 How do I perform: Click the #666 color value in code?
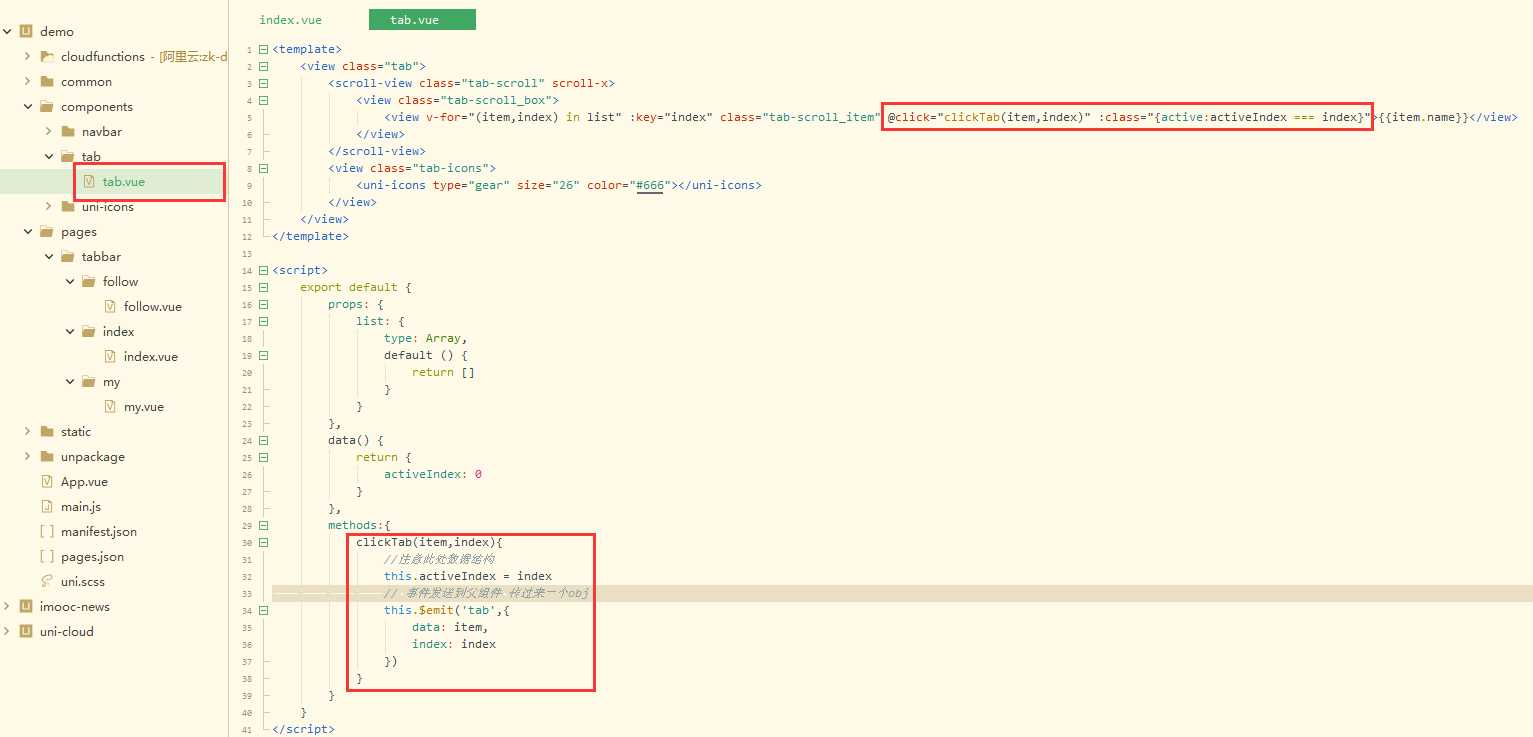coord(650,185)
